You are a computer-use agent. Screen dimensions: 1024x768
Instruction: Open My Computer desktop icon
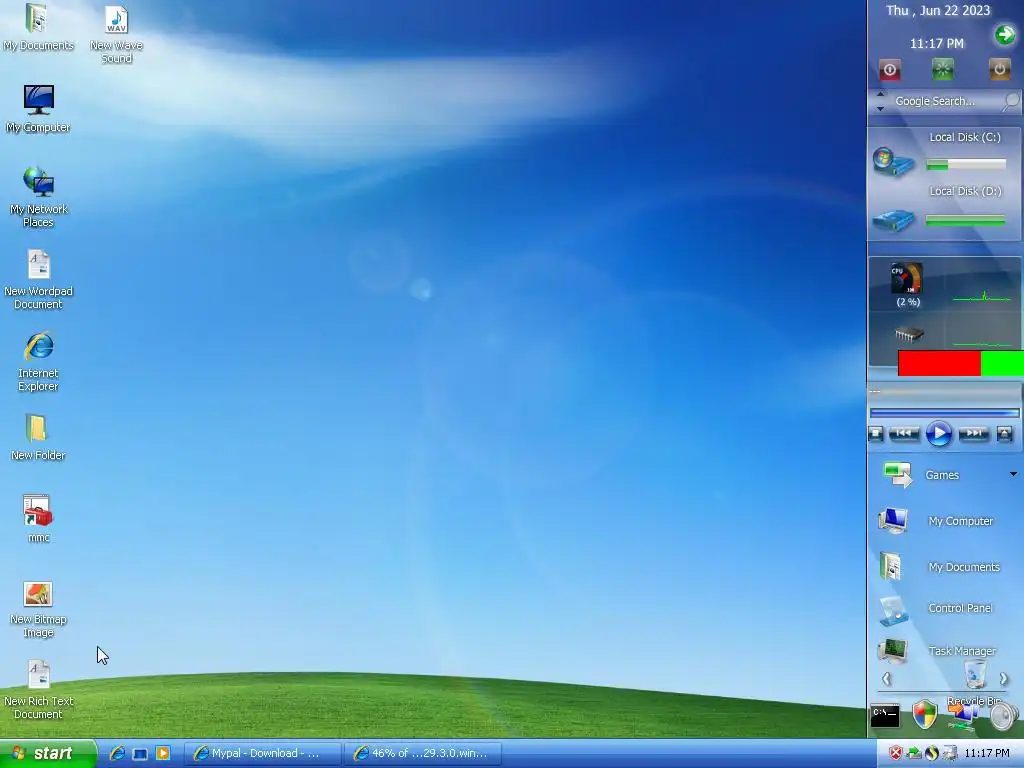[38, 109]
